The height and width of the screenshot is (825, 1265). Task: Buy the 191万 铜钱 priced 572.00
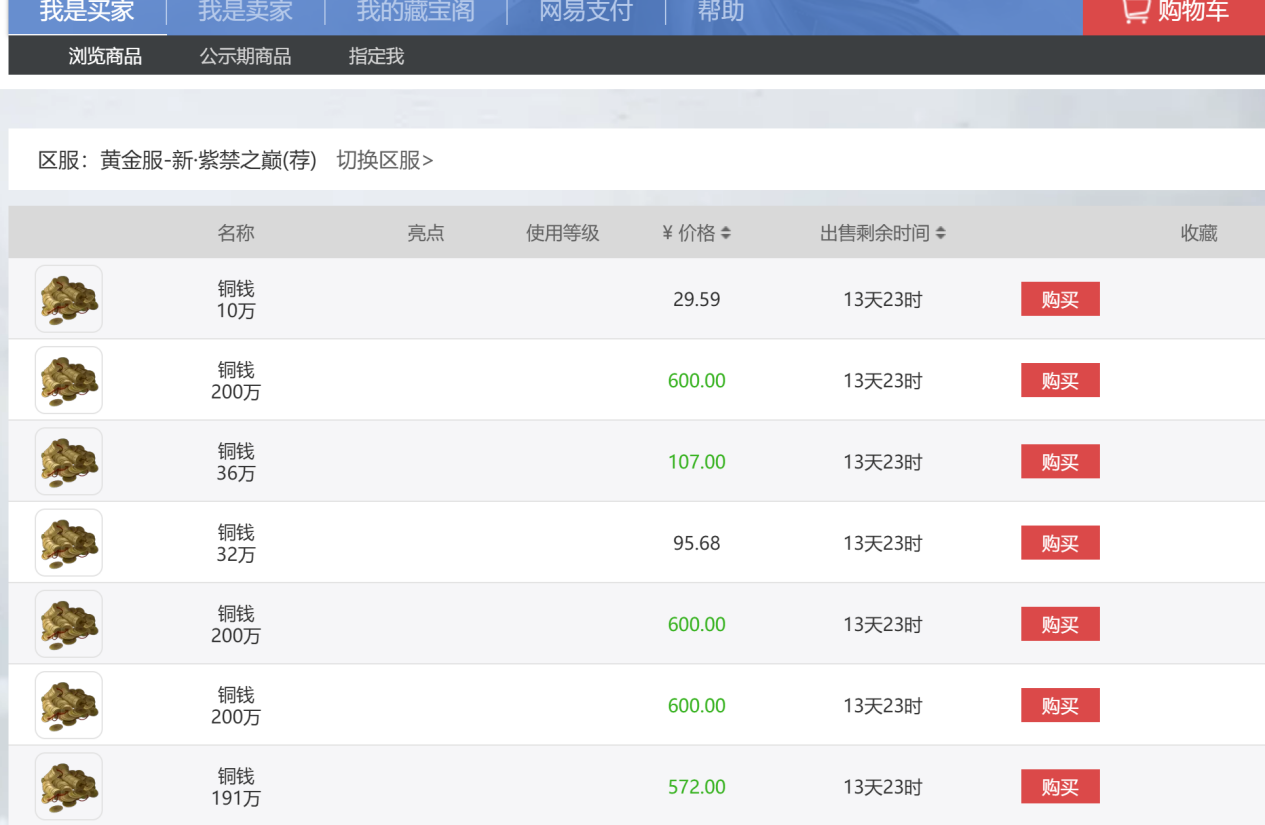tap(1060, 787)
